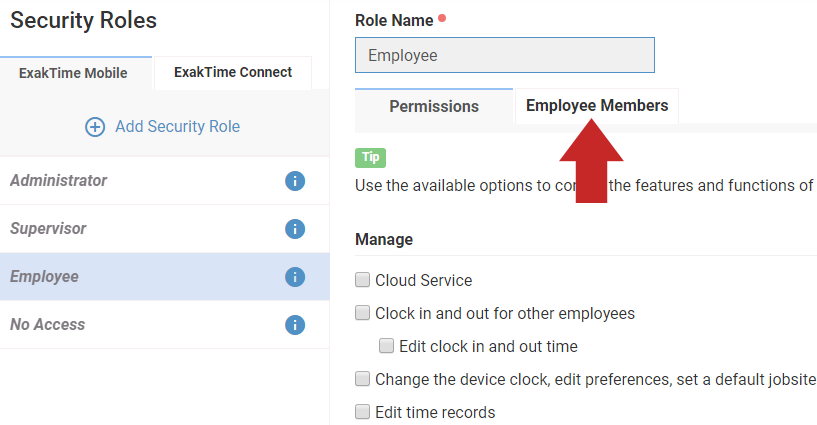Open the Permissions tab
The image size is (817, 425).
[434, 106]
